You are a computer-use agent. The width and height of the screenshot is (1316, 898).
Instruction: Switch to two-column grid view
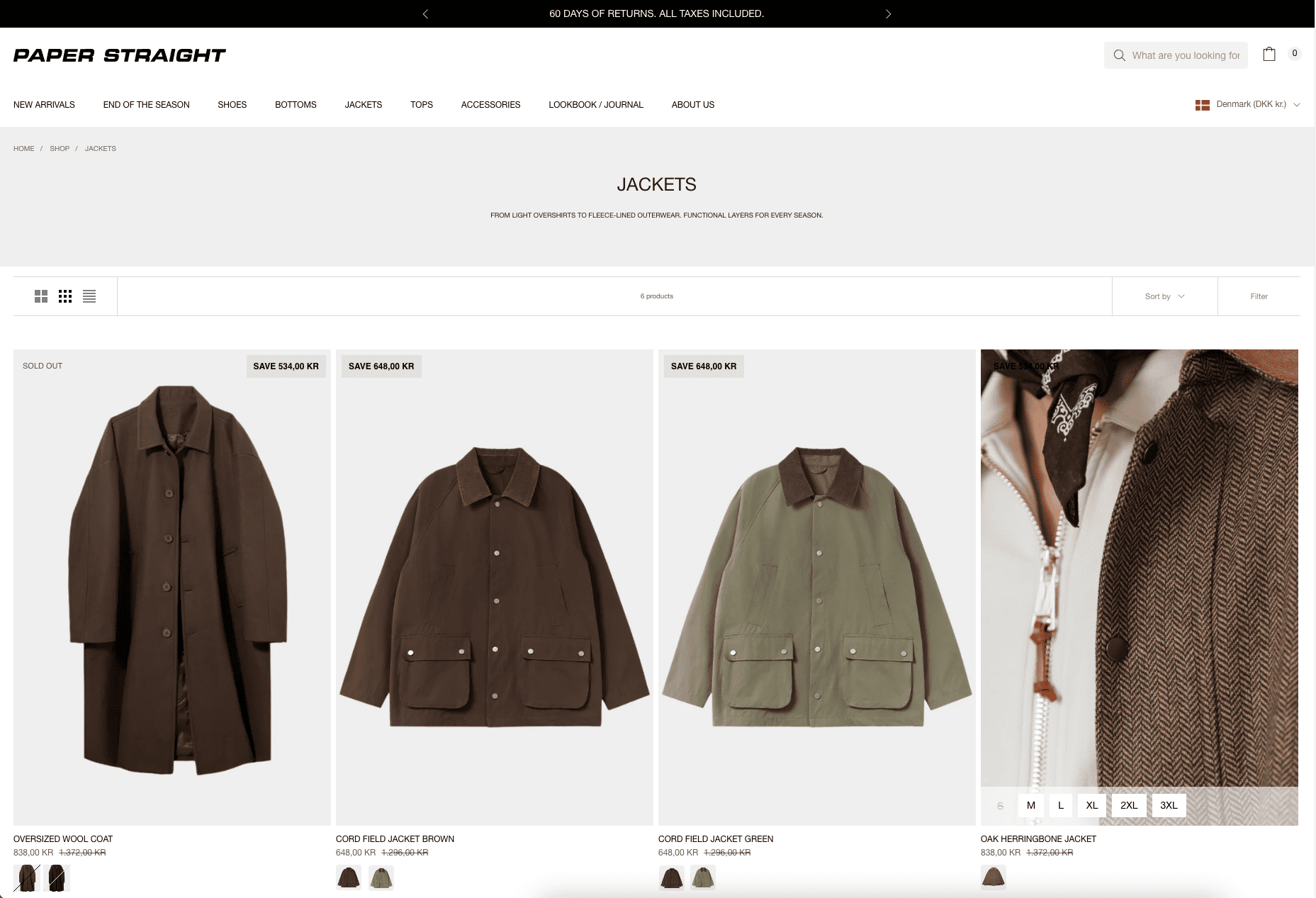41,296
